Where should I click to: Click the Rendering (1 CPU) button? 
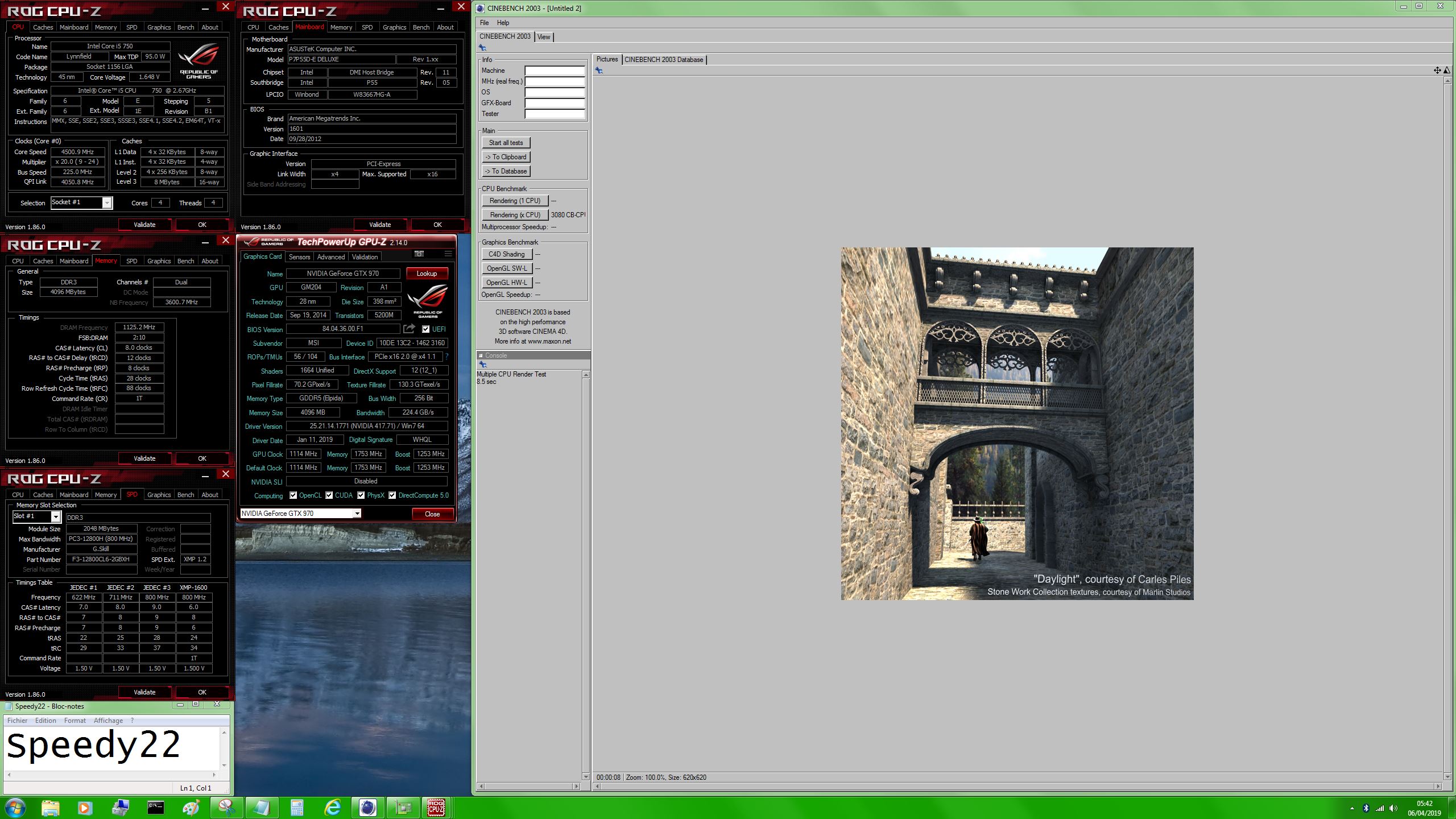[515, 201]
